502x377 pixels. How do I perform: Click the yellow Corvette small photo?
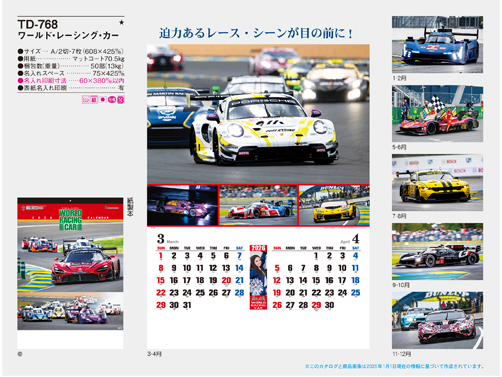pos(334,205)
